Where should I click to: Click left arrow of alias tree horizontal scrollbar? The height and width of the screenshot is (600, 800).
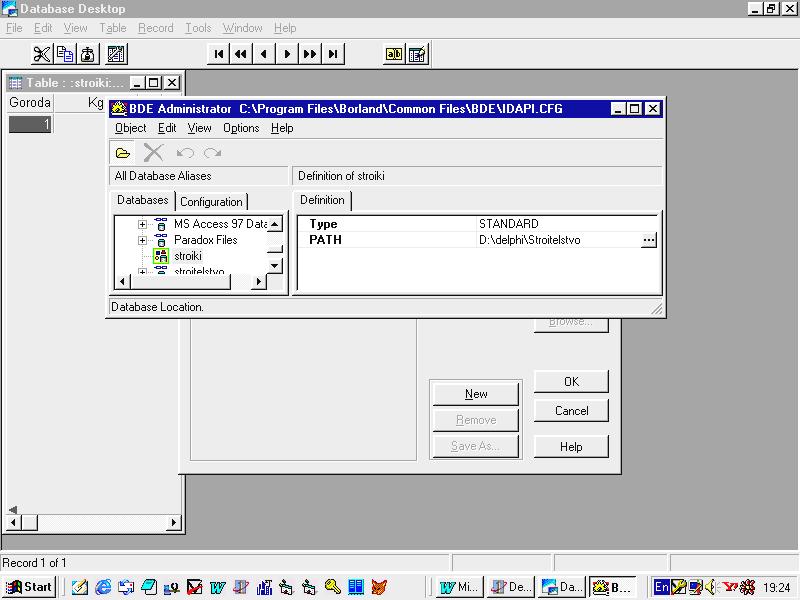pyautogui.click(x=122, y=282)
